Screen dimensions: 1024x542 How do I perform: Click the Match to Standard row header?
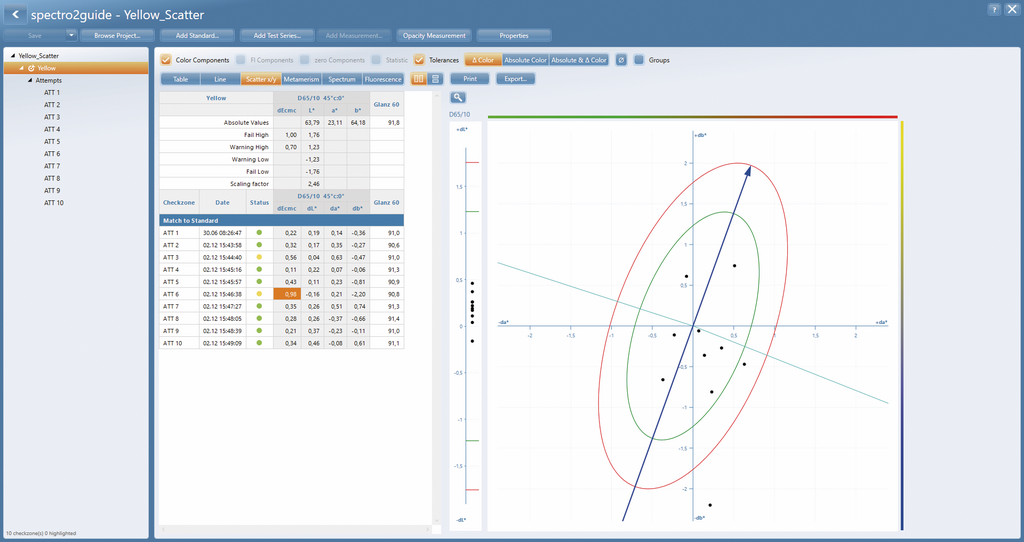coord(281,221)
